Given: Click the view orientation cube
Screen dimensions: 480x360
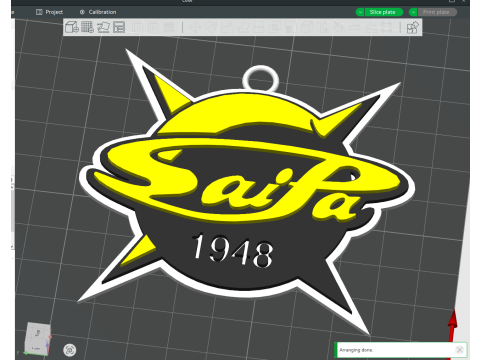Looking at the screenshot, I should [x=37, y=338].
